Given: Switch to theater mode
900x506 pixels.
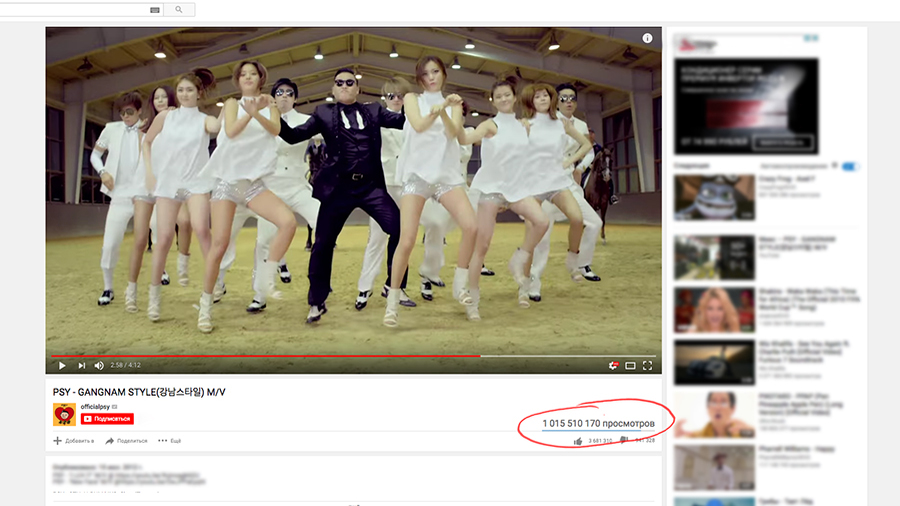Looking at the screenshot, I should tap(630, 365).
